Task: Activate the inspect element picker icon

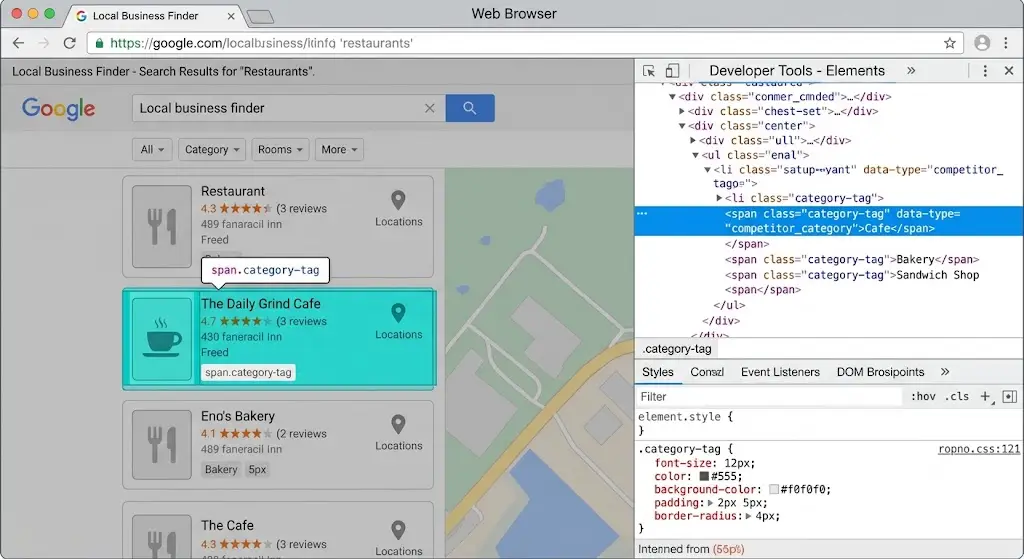Action: [648, 71]
